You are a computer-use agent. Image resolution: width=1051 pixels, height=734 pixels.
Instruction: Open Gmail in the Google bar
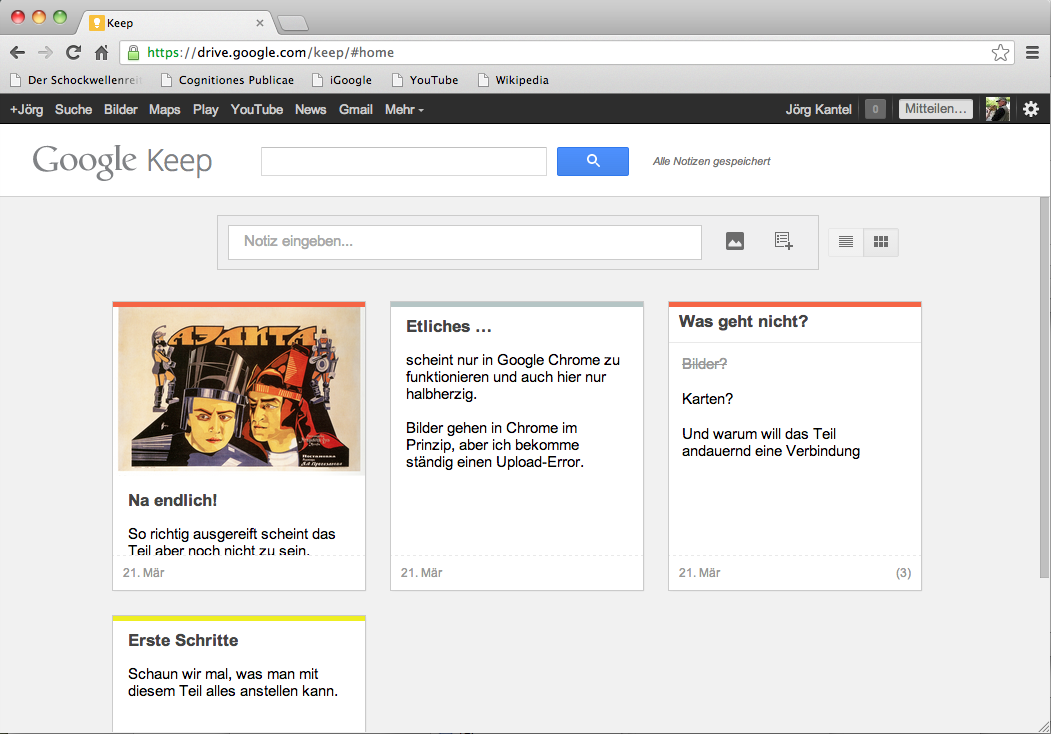point(355,109)
